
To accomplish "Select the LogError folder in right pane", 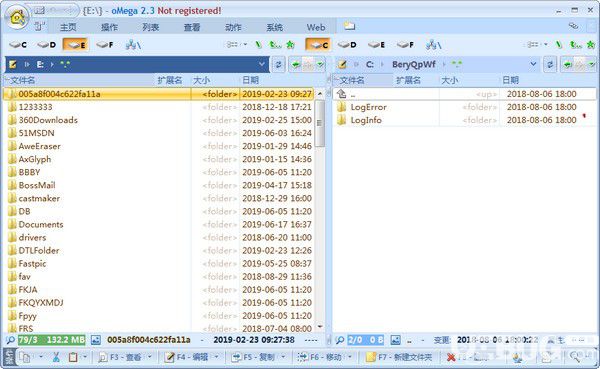I will [x=368, y=107].
